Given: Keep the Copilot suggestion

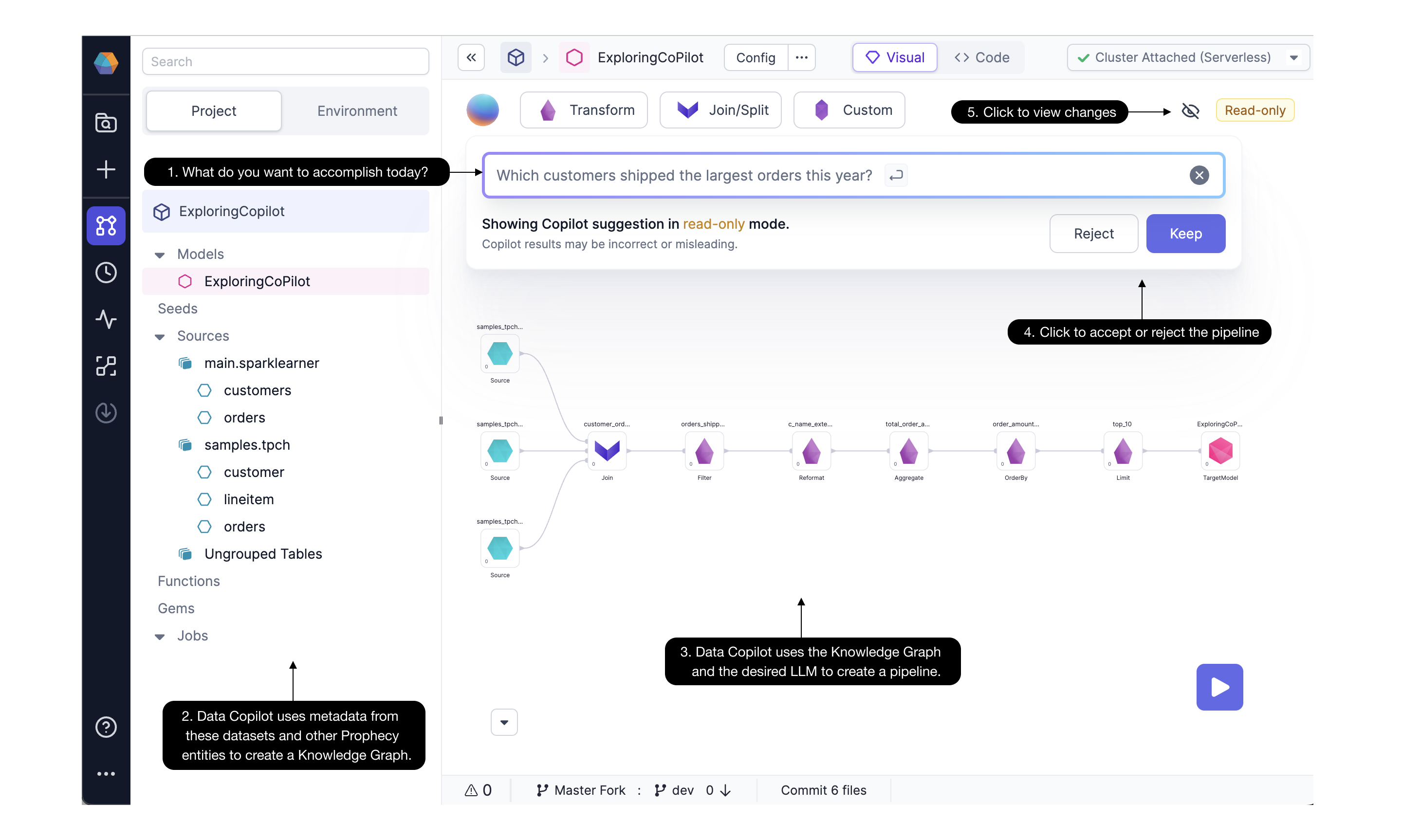Looking at the screenshot, I should (1185, 234).
